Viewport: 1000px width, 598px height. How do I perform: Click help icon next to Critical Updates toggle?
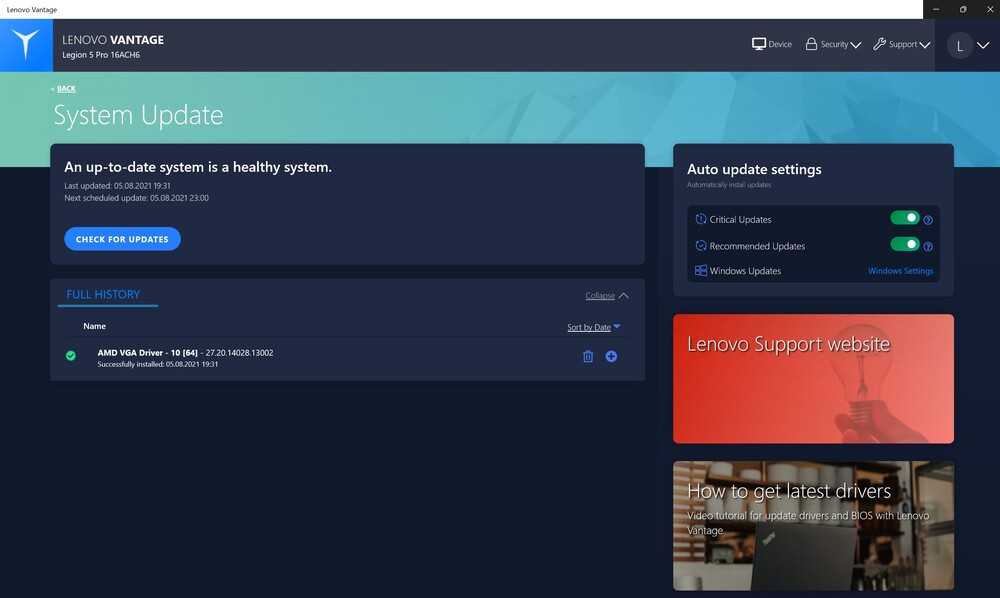pyautogui.click(x=928, y=220)
